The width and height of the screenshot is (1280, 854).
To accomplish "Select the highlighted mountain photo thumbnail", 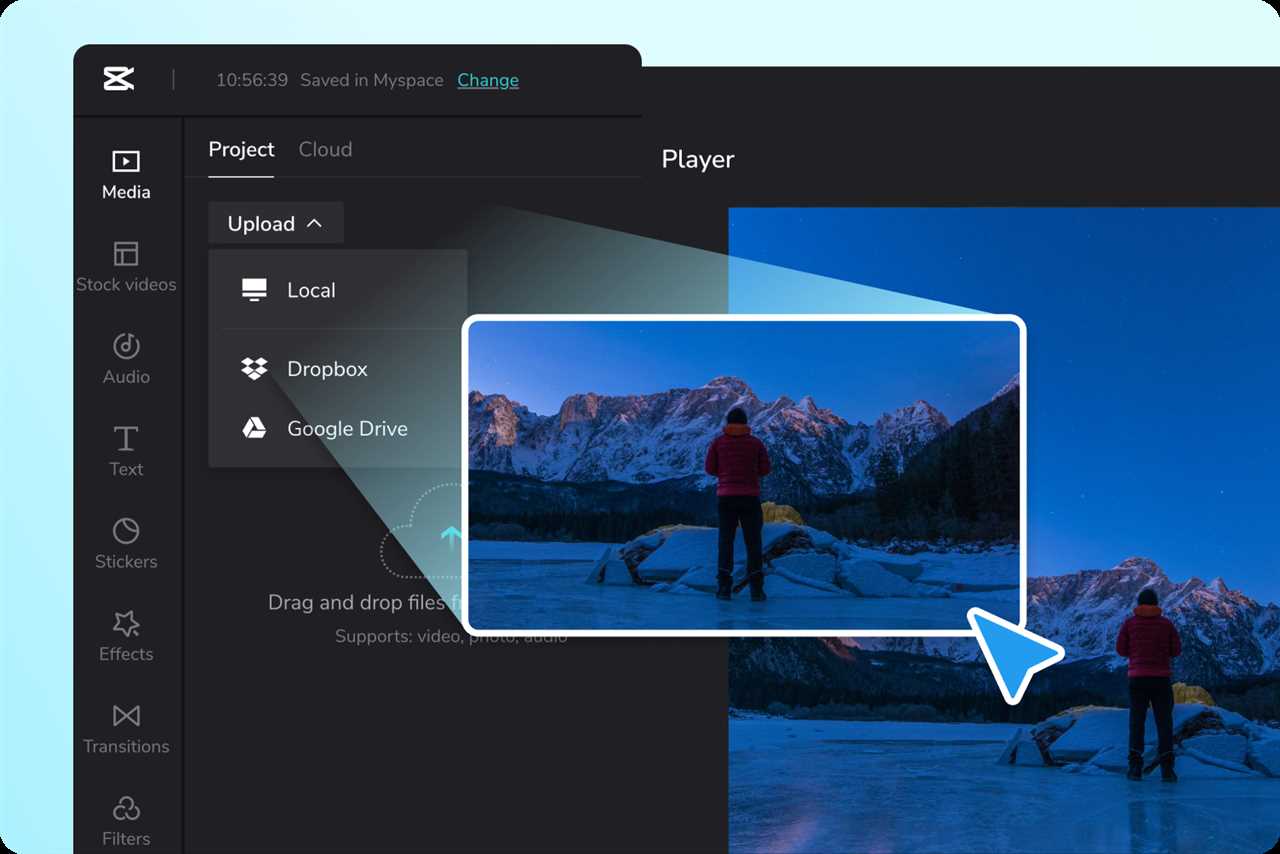I will click(744, 475).
